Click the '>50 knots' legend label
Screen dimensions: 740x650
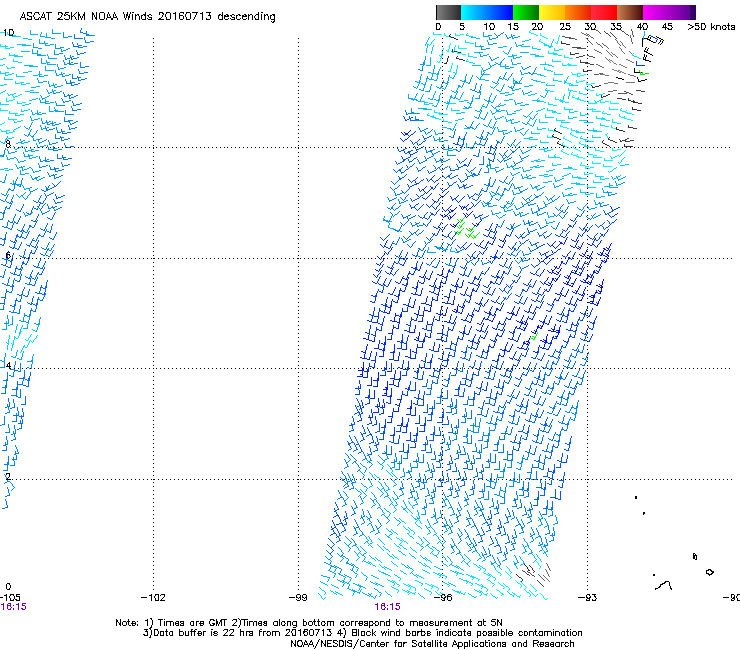click(x=711, y=26)
